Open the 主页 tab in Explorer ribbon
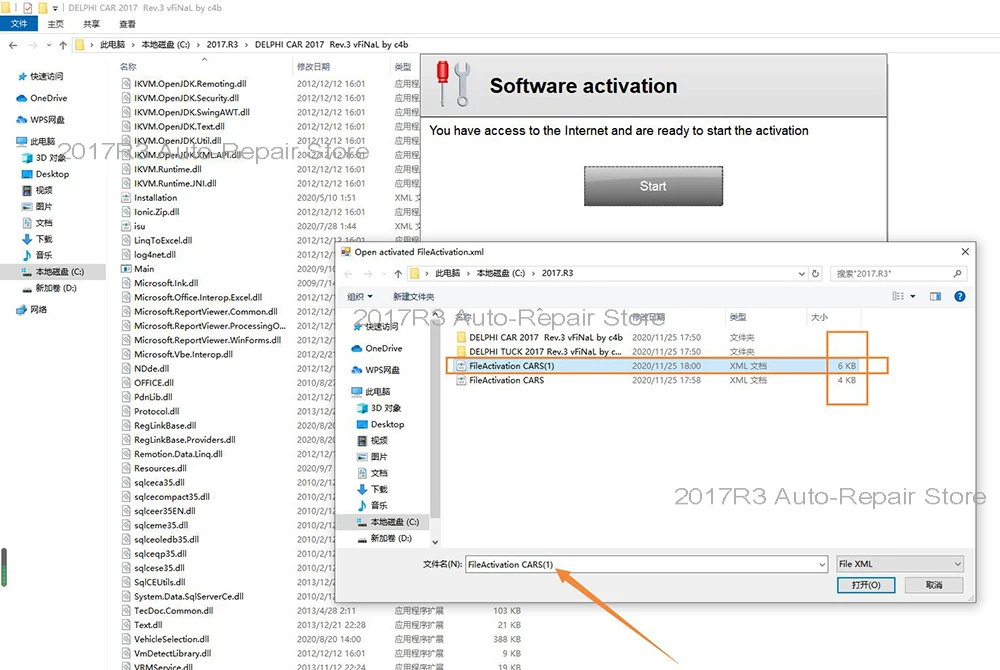The image size is (1000, 670). tap(55, 24)
